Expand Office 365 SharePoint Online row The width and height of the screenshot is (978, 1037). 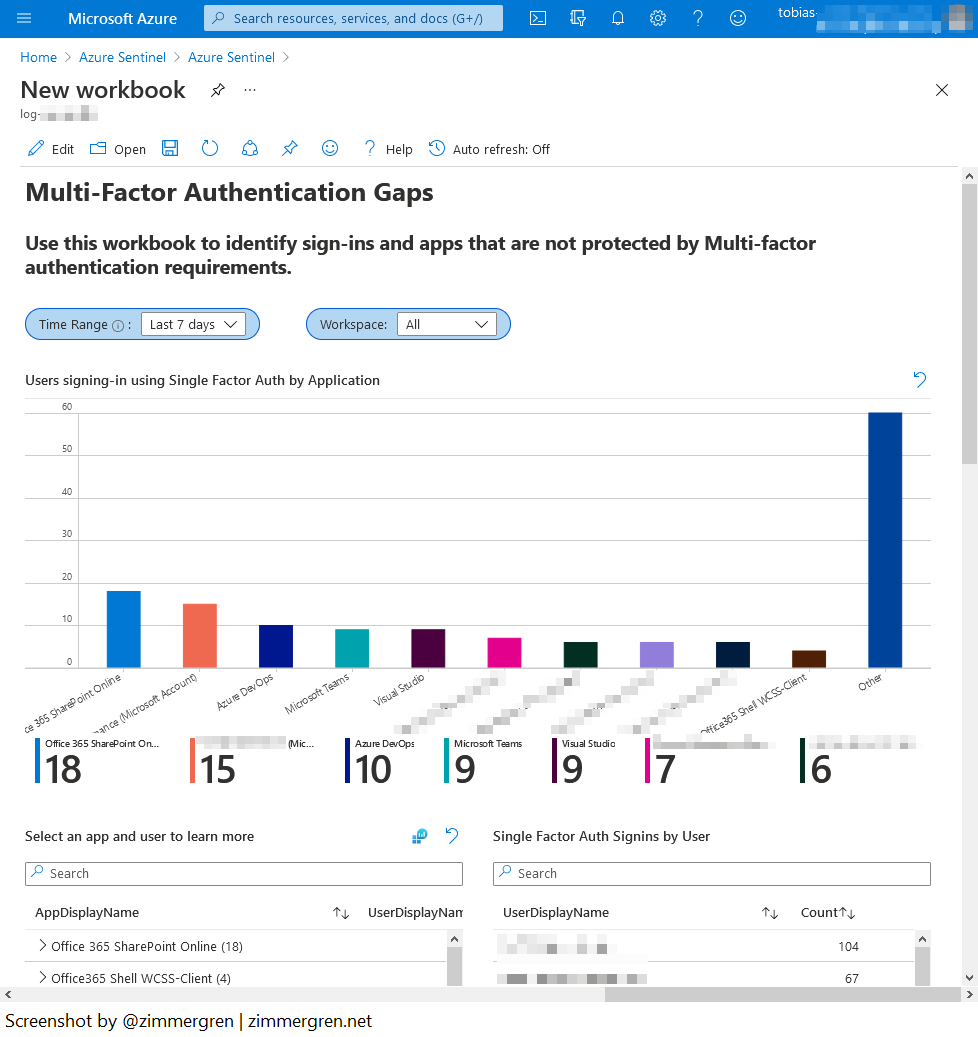(42, 946)
